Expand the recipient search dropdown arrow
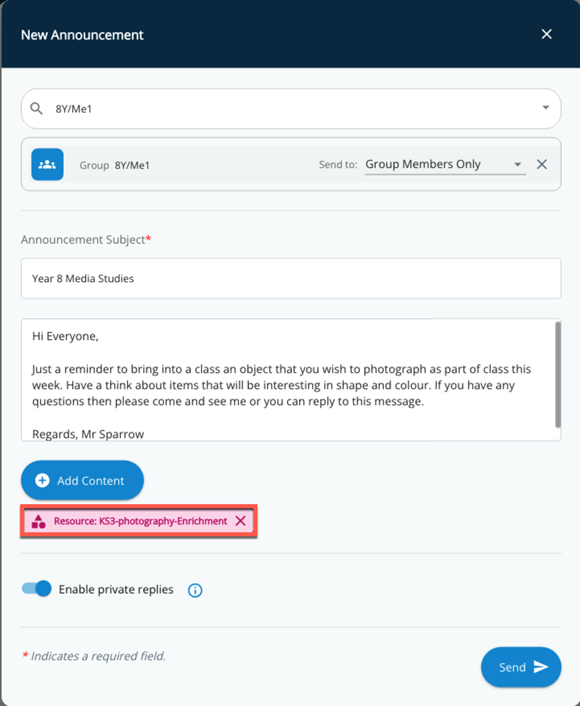580x706 pixels. 546,108
